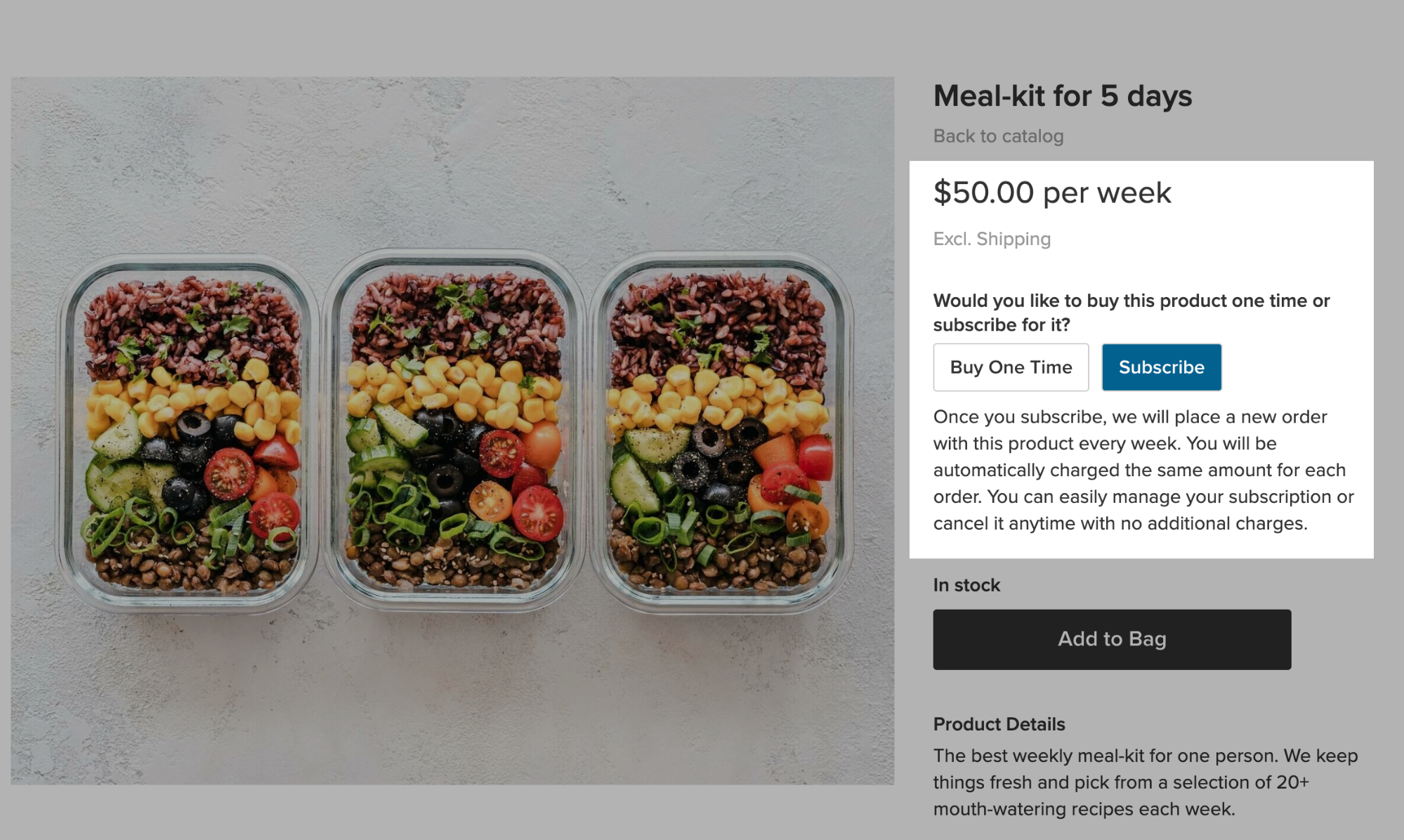Click the purchase question prompt text

[x=1131, y=313]
